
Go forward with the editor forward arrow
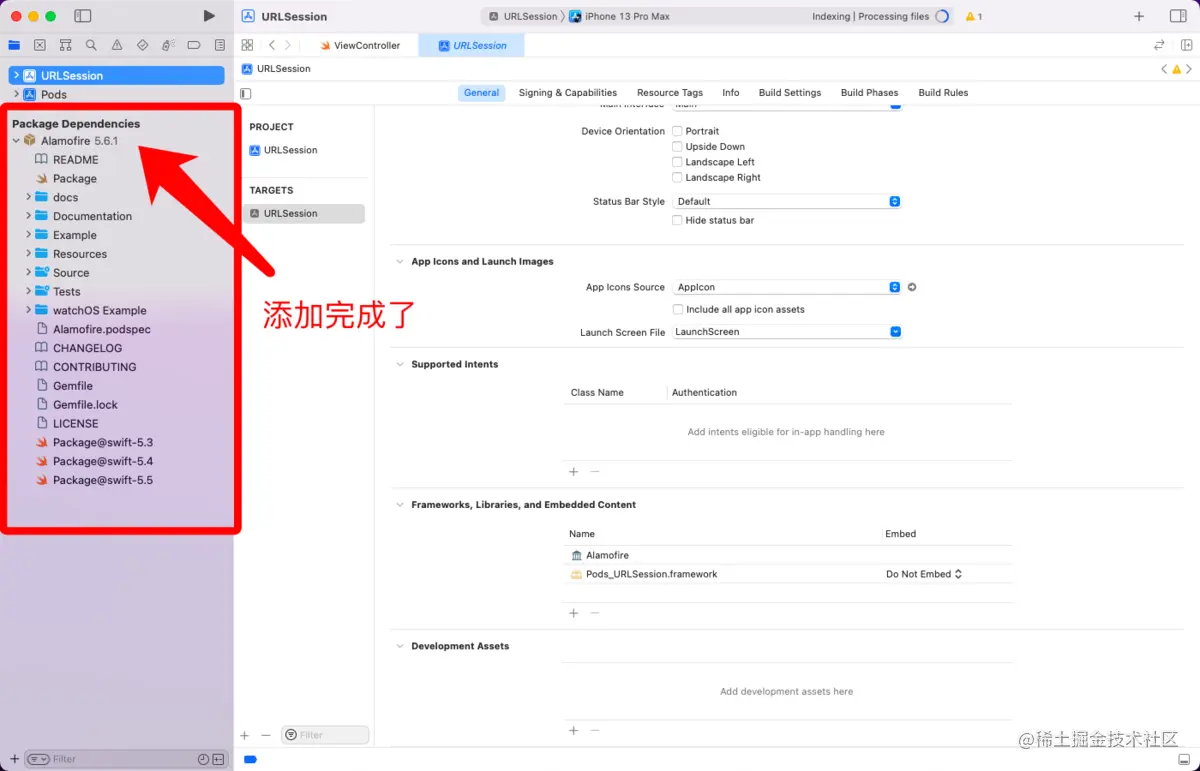coord(288,45)
